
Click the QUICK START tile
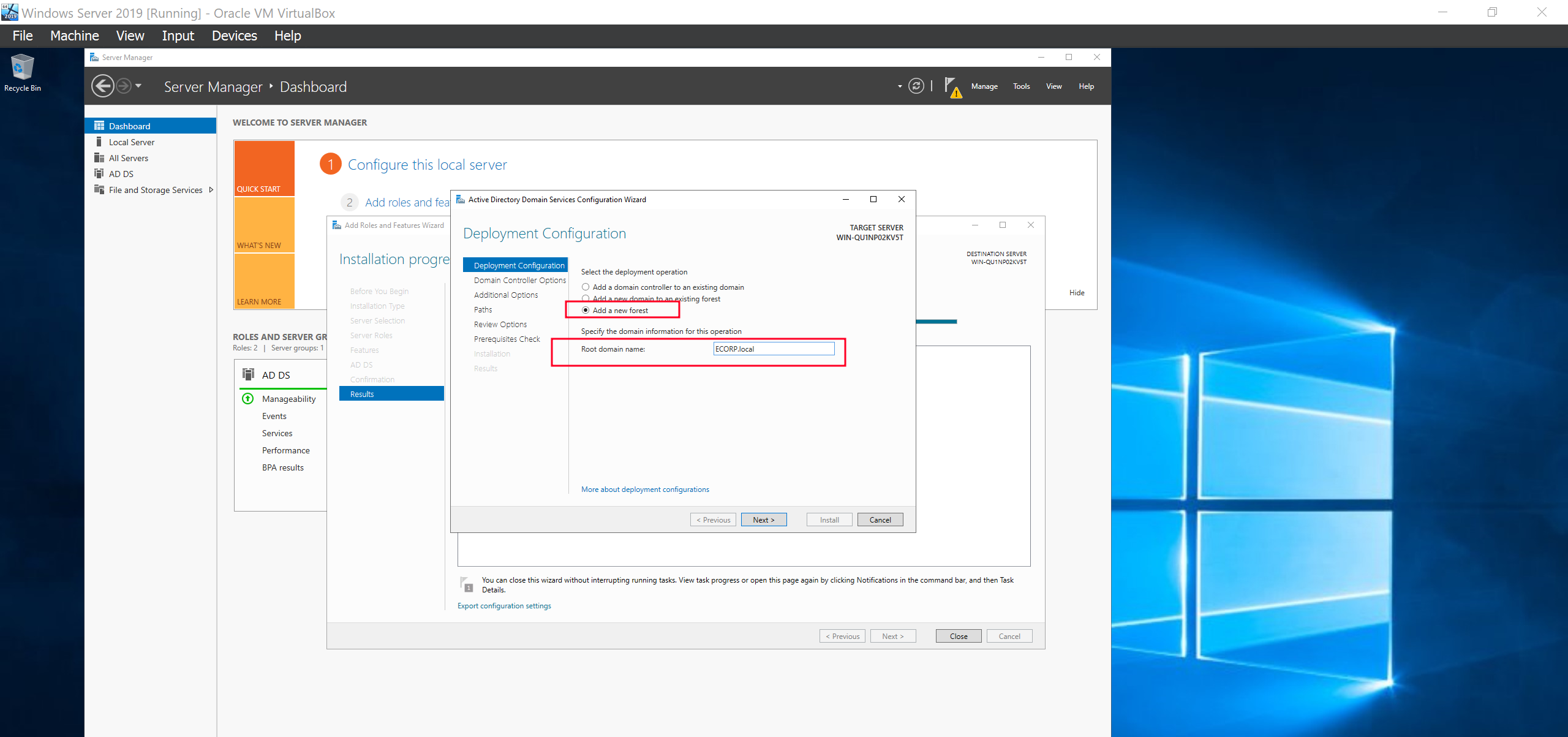coord(264,168)
